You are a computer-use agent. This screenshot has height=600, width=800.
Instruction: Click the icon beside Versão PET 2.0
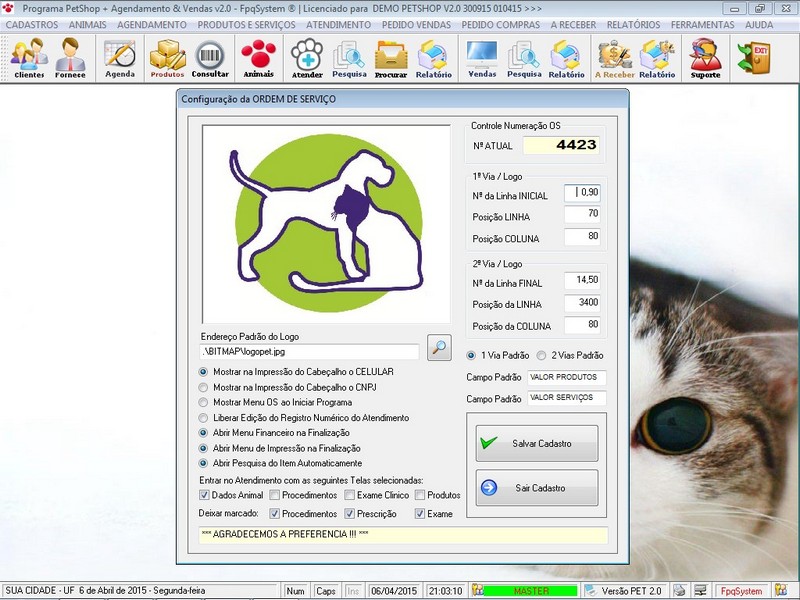tap(590, 590)
